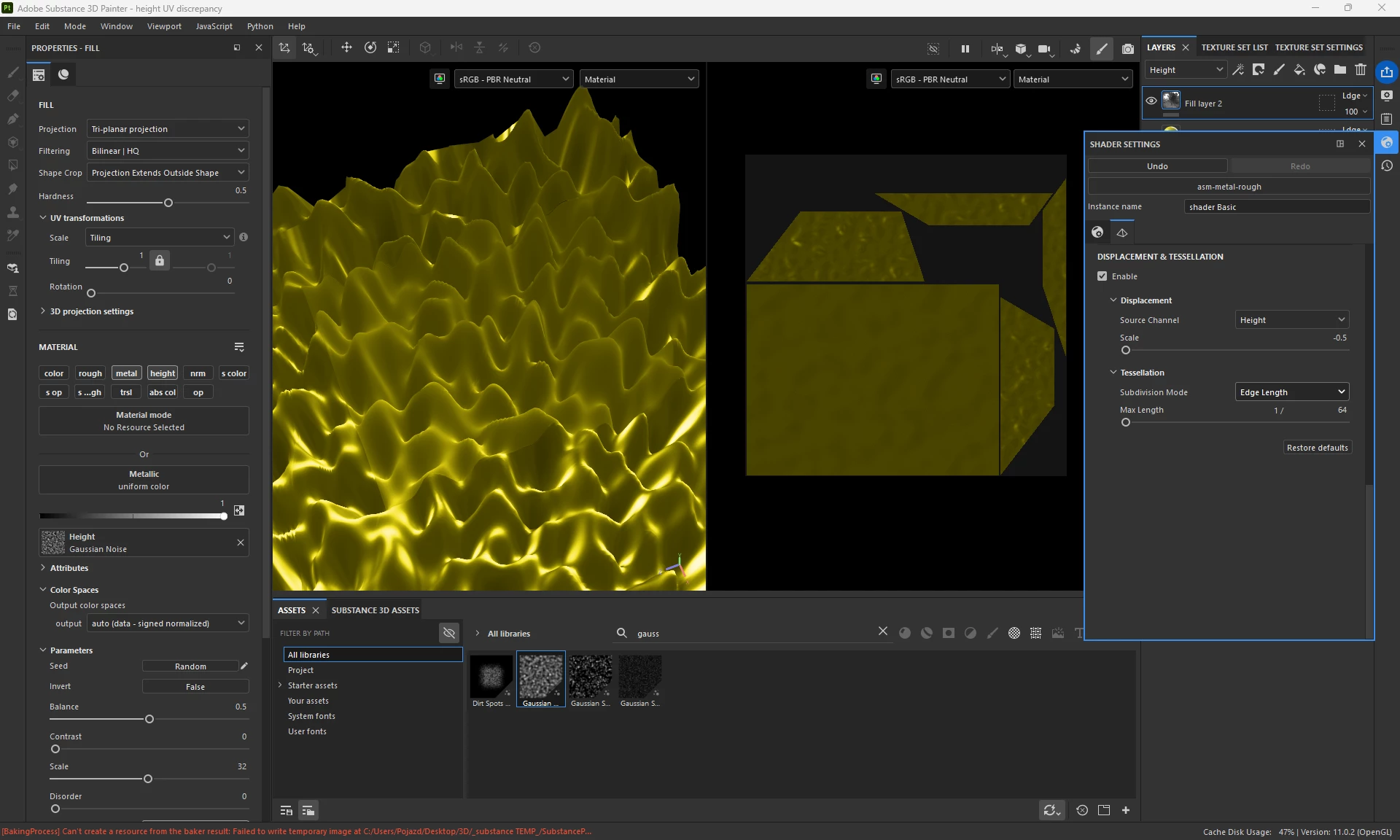Toggle the height material channel
Viewport: 1400px width, 840px height.
point(163,373)
